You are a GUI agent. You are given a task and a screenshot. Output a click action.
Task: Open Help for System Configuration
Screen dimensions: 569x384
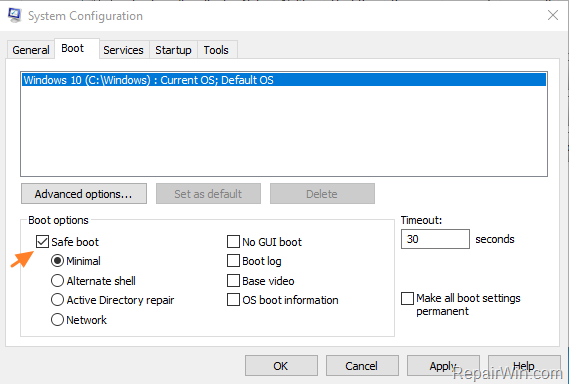coord(524,366)
